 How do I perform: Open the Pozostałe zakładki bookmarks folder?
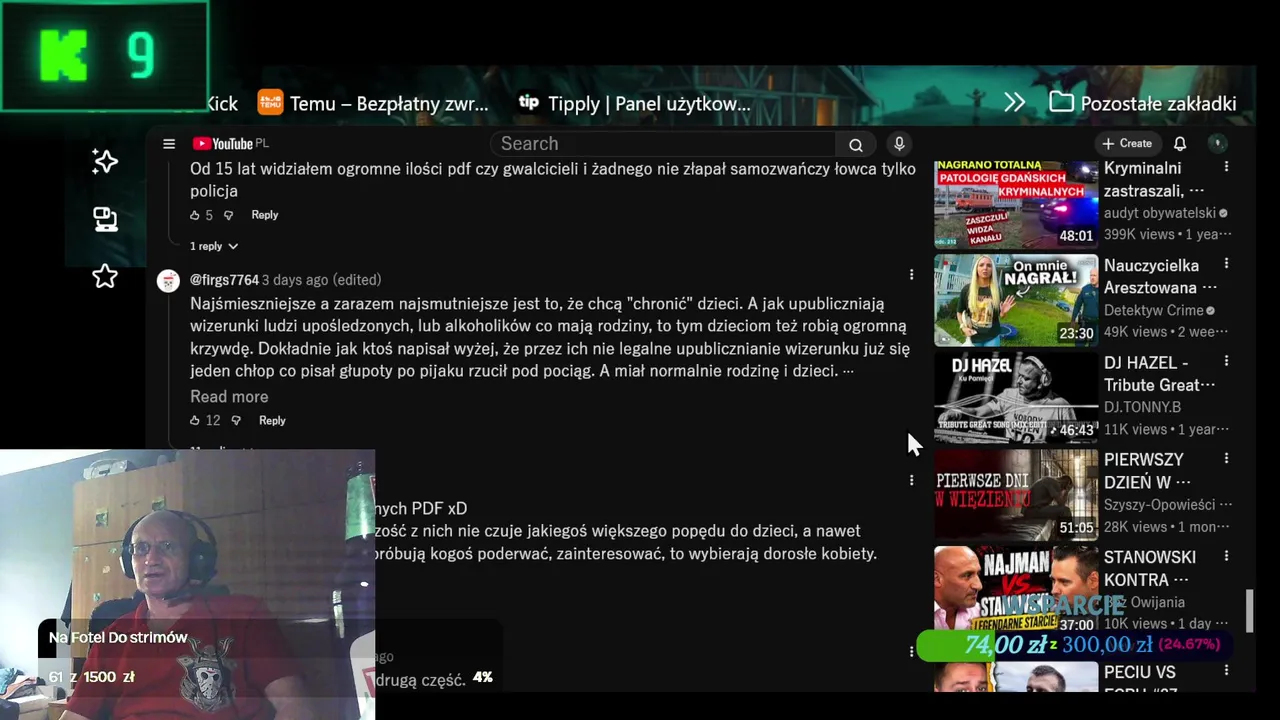pos(1142,103)
